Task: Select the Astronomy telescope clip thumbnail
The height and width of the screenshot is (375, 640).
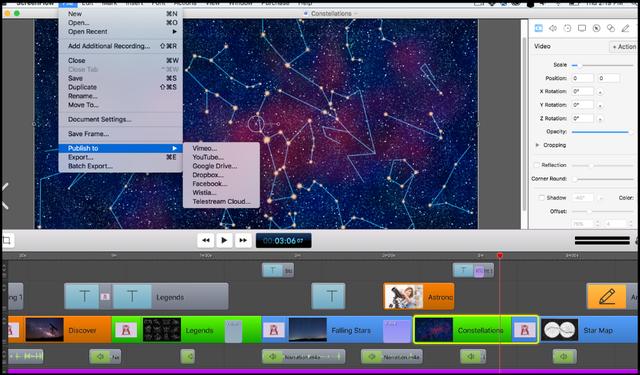Action: [403, 297]
